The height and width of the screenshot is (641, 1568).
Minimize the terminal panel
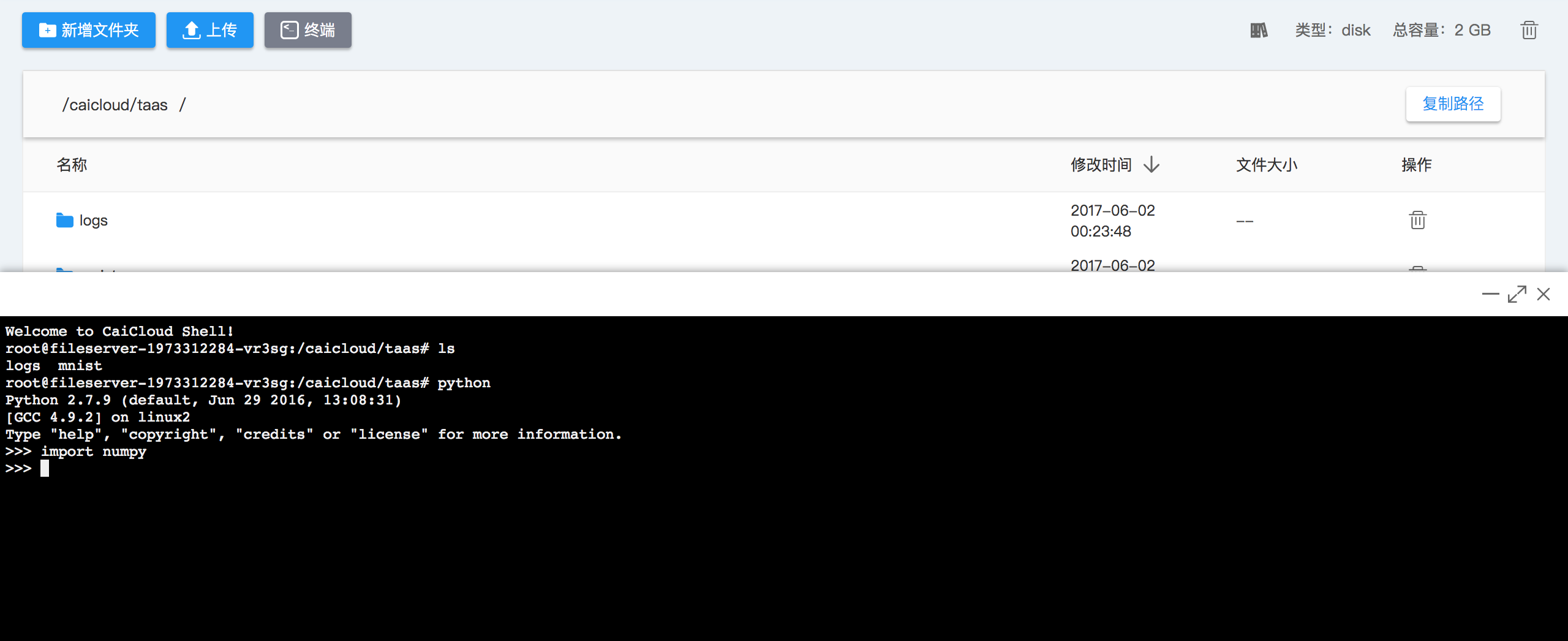pos(1490,295)
